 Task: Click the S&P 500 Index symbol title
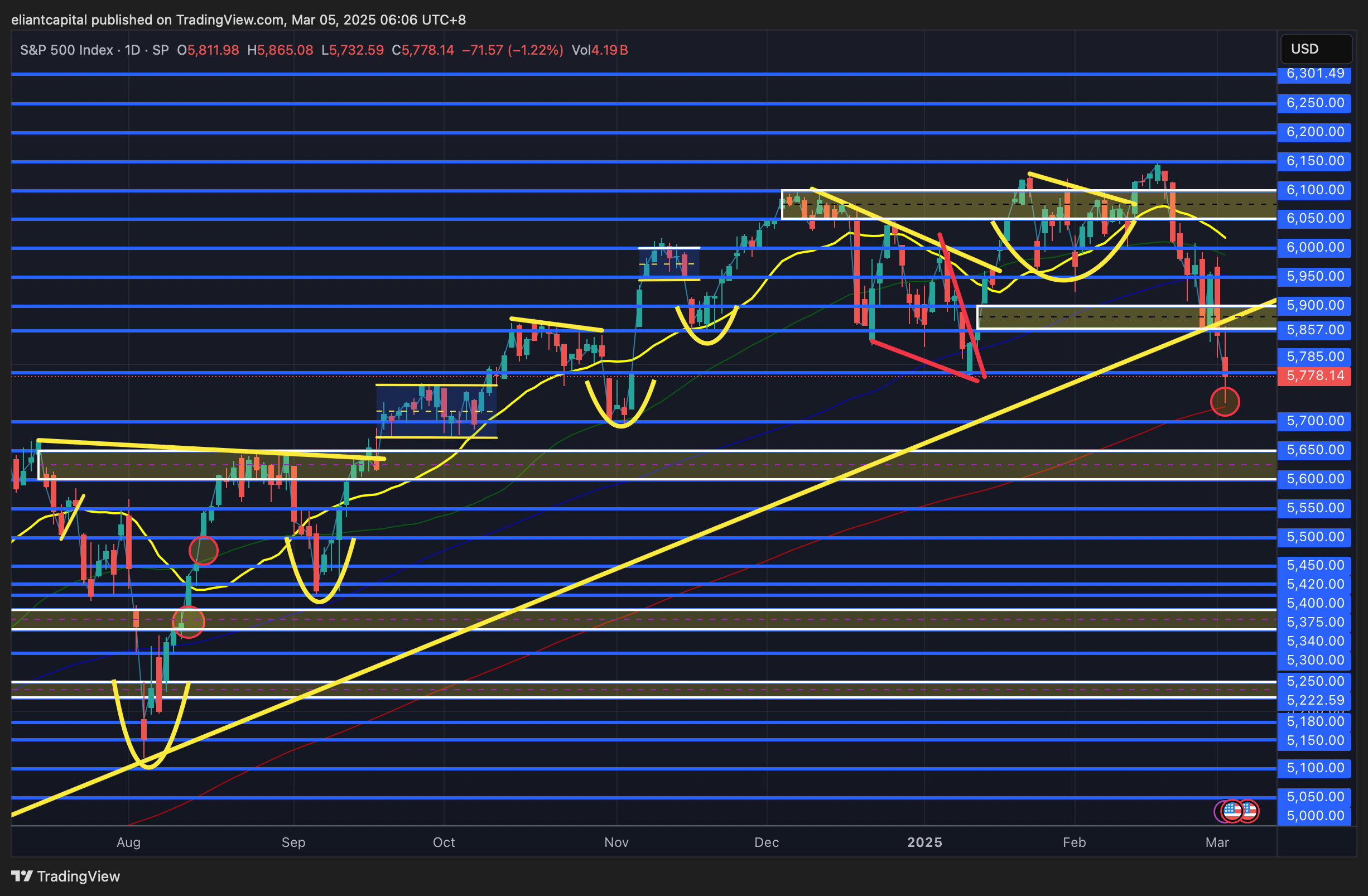coord(66,50)
